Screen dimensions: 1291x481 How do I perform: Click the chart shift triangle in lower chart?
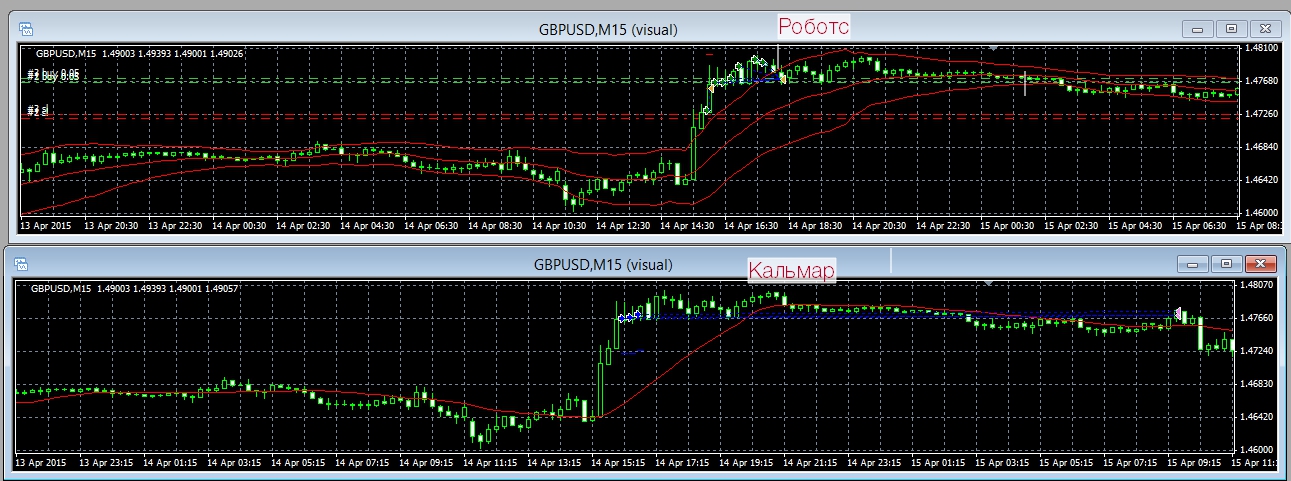[988, 284]
